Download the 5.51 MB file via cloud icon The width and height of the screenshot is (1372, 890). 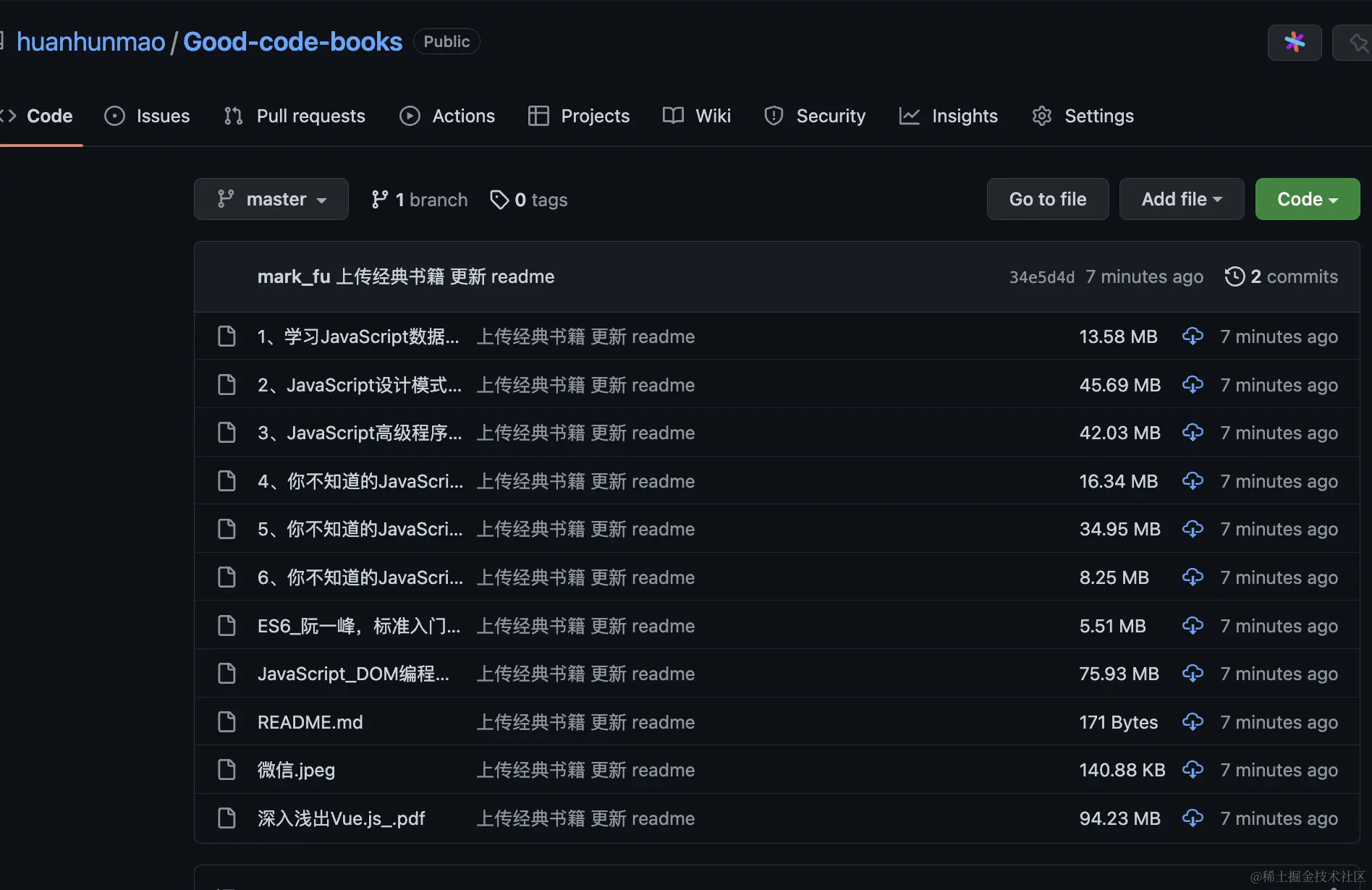point(1193,625)
